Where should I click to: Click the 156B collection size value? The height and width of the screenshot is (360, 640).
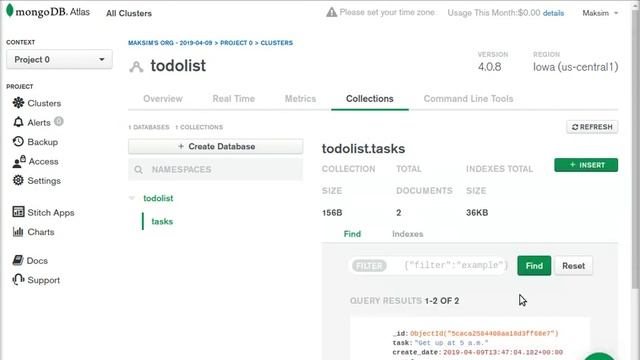332,213
